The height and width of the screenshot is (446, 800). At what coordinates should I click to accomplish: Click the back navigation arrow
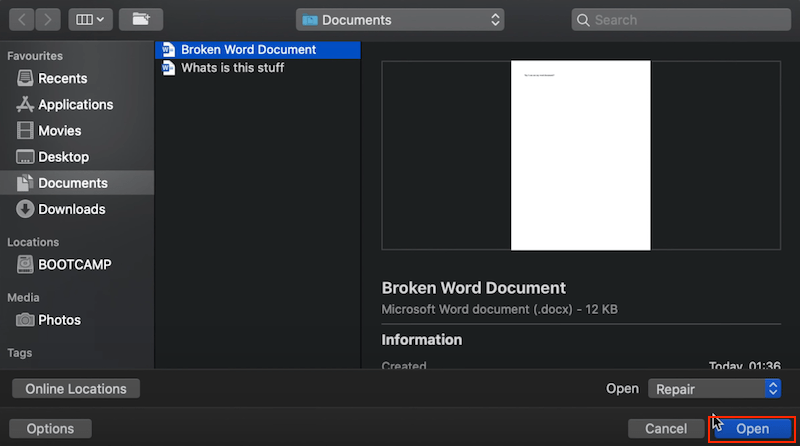pyautogui.click(x=21, y=19)
